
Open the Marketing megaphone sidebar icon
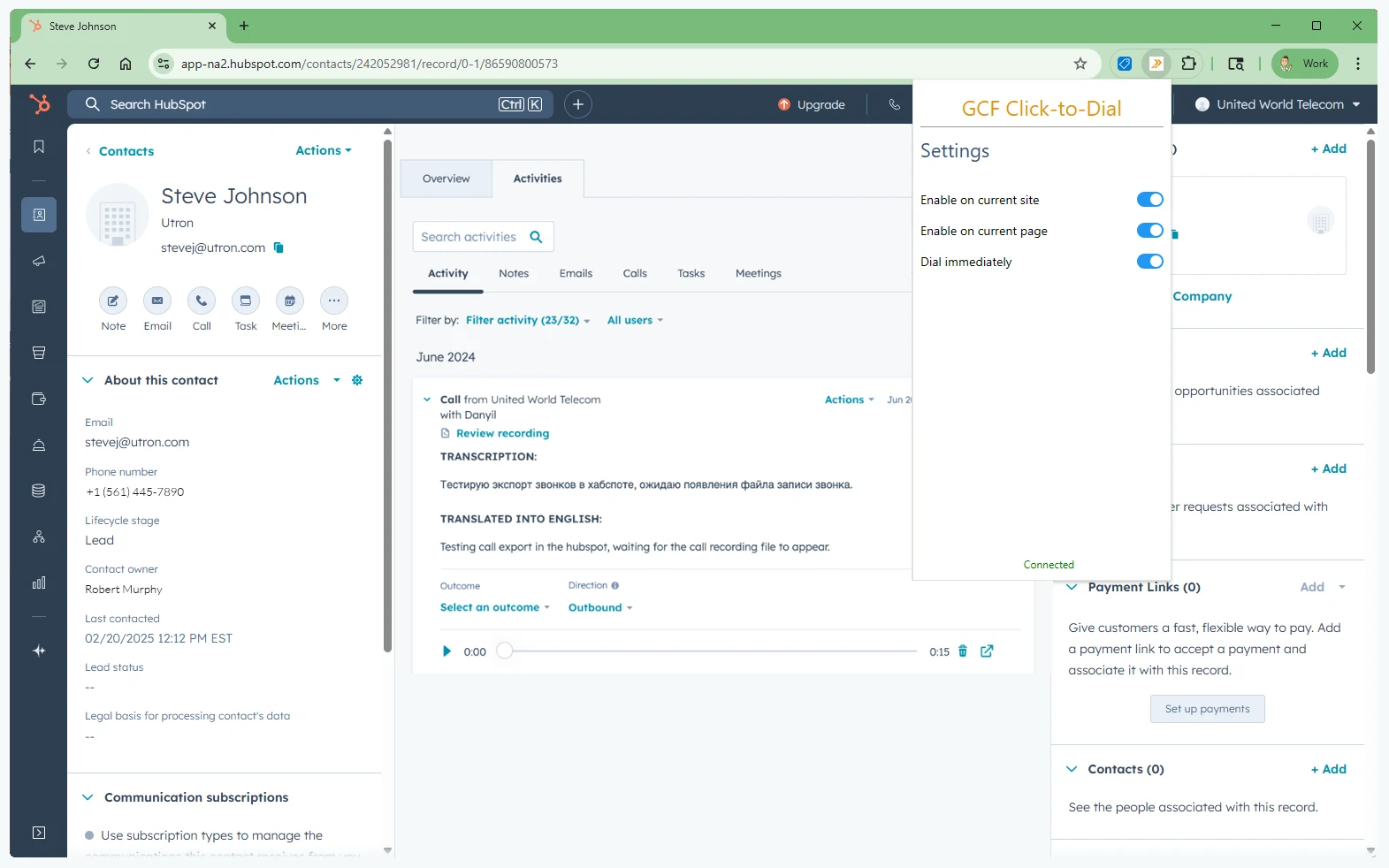point(39,261)
